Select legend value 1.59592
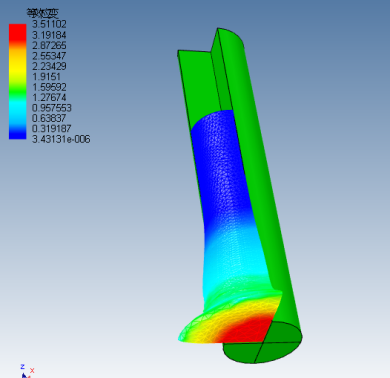 tap(49, 87)
